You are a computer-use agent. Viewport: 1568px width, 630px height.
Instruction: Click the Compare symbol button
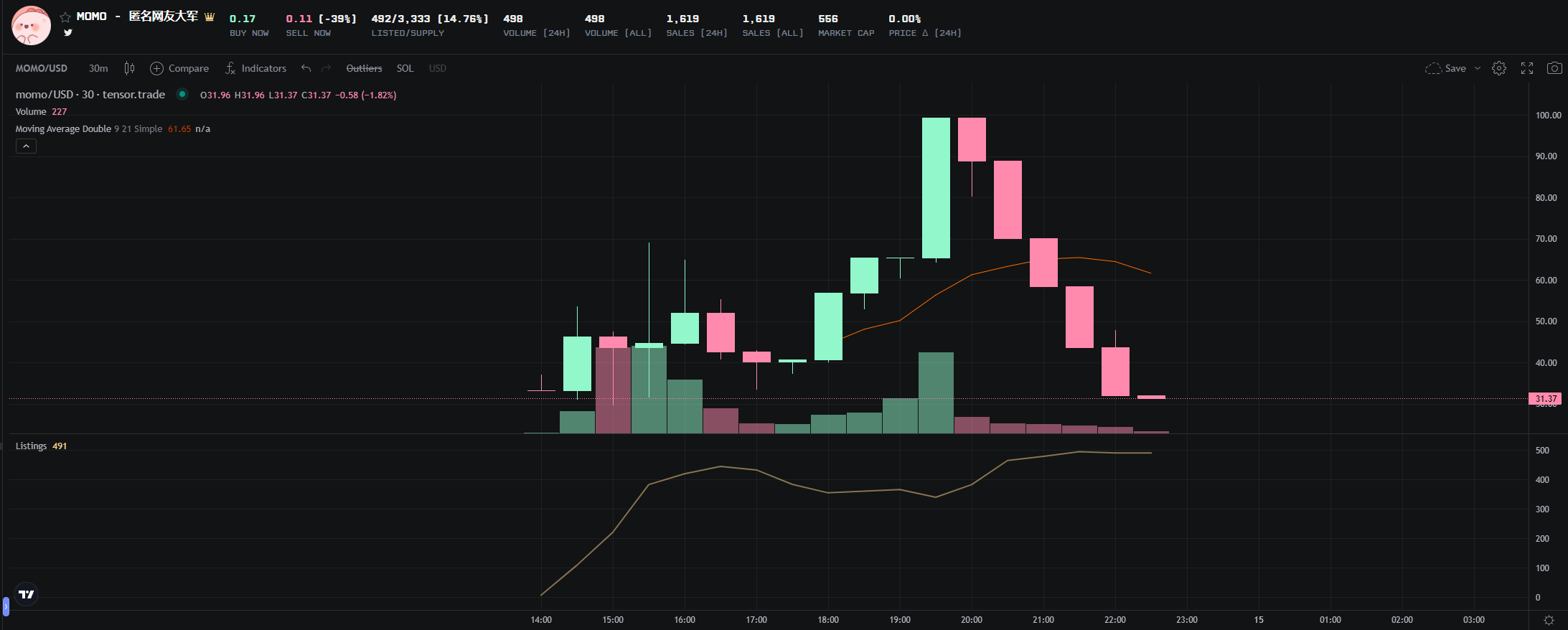coord(179,68)
